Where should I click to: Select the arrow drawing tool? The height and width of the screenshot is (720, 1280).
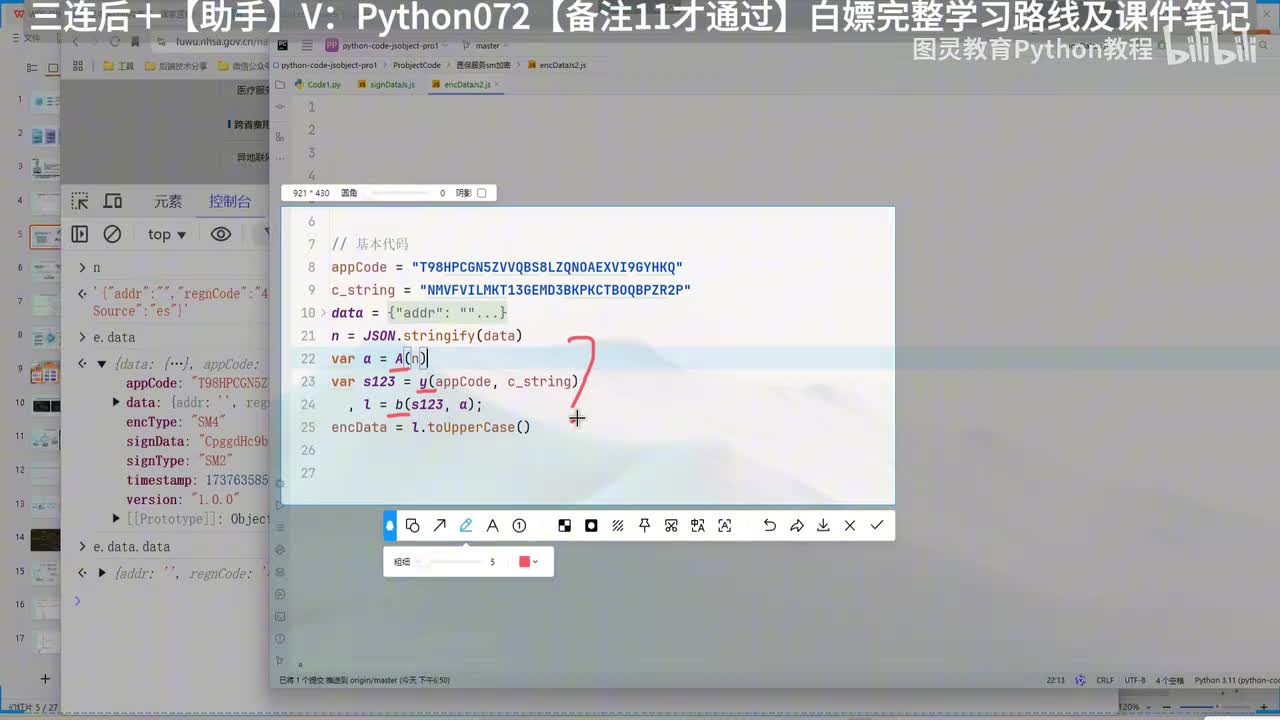pos(439,525)
